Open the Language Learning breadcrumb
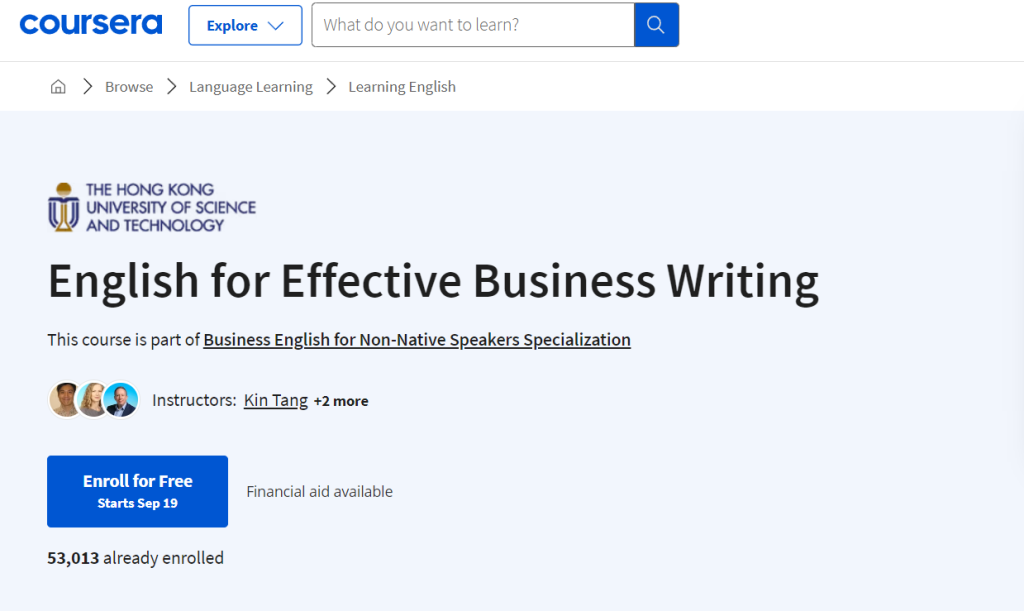 pyautogui.click(x=251, y=87)
